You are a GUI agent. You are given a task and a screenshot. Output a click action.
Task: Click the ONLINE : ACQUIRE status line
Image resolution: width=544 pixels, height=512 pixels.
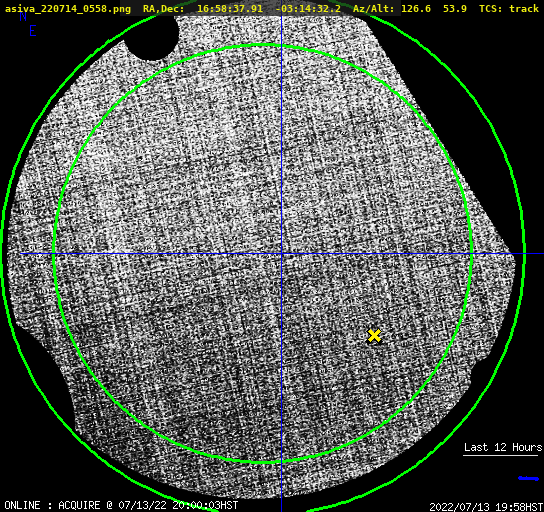(x=121, y=505)
